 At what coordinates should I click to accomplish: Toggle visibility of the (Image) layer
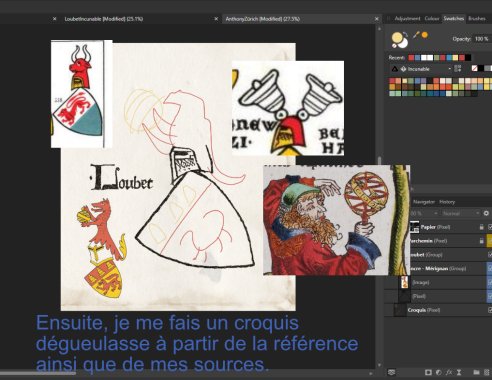490,282
